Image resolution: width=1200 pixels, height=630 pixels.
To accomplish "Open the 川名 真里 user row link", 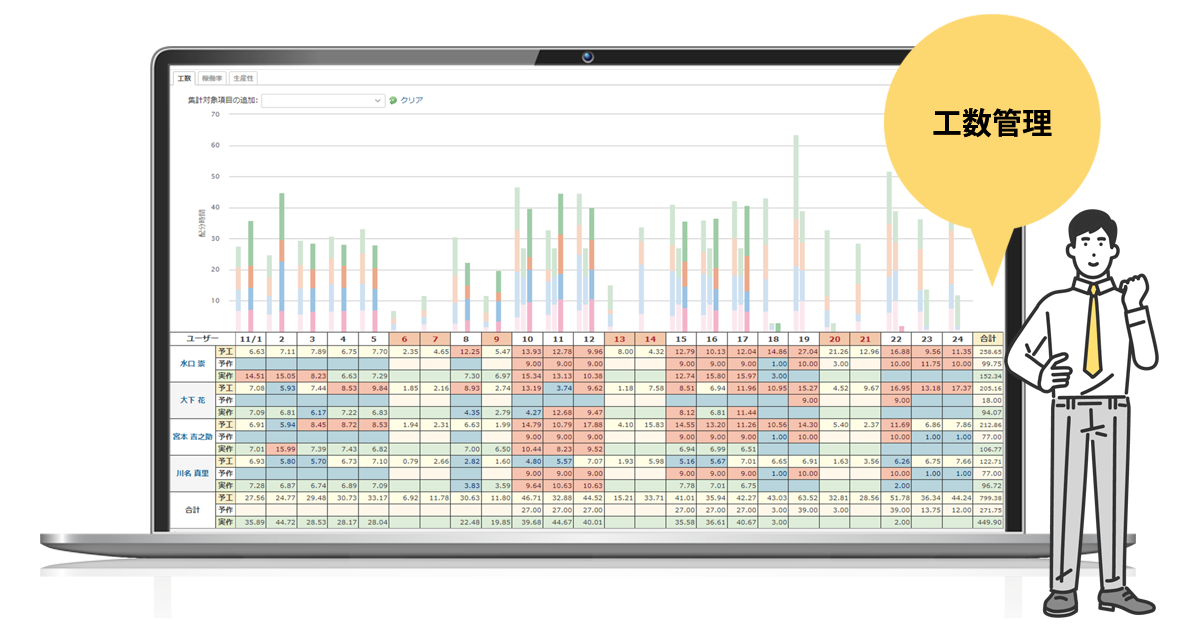I will 194,472.
